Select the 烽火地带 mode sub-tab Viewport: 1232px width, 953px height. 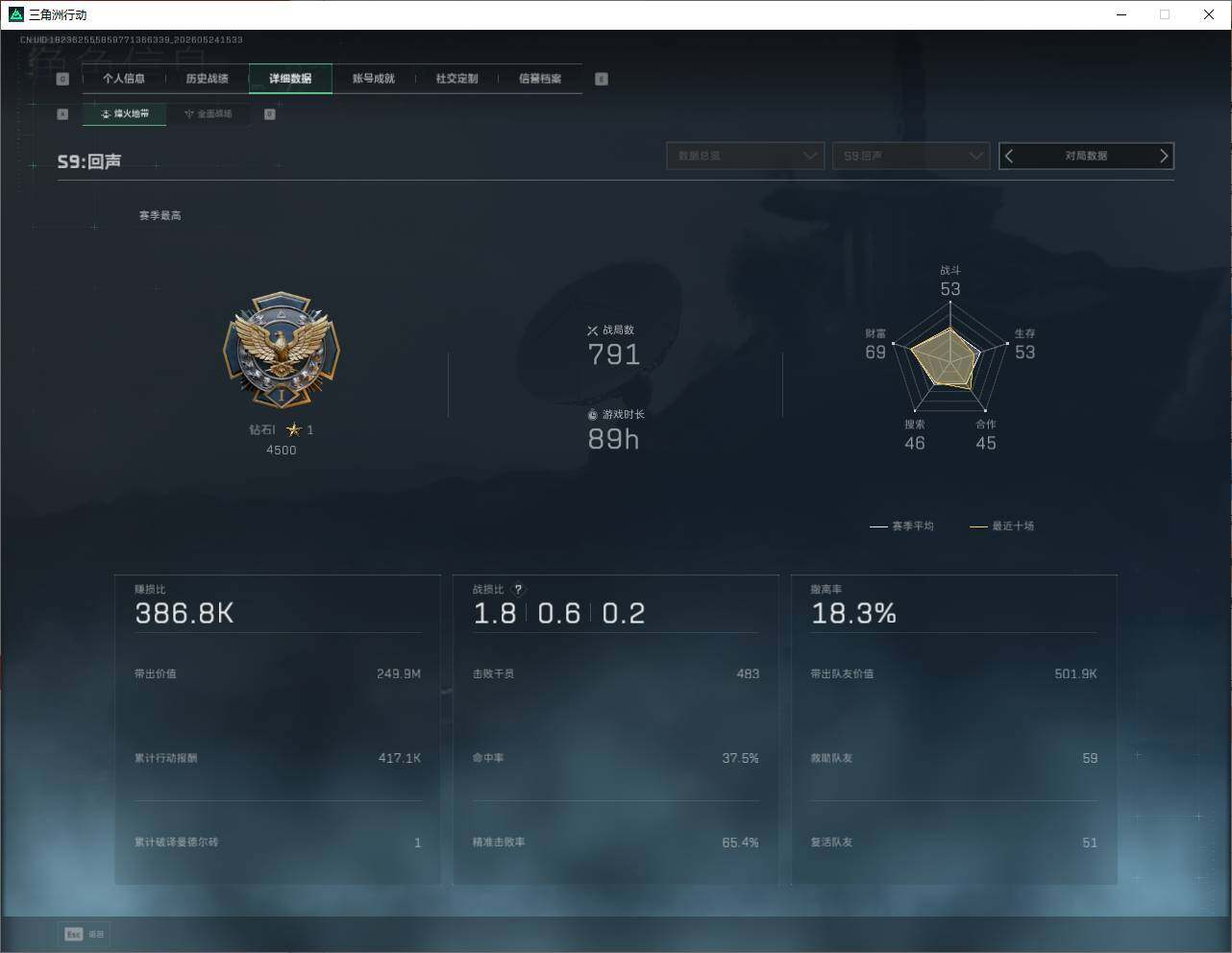125,113
